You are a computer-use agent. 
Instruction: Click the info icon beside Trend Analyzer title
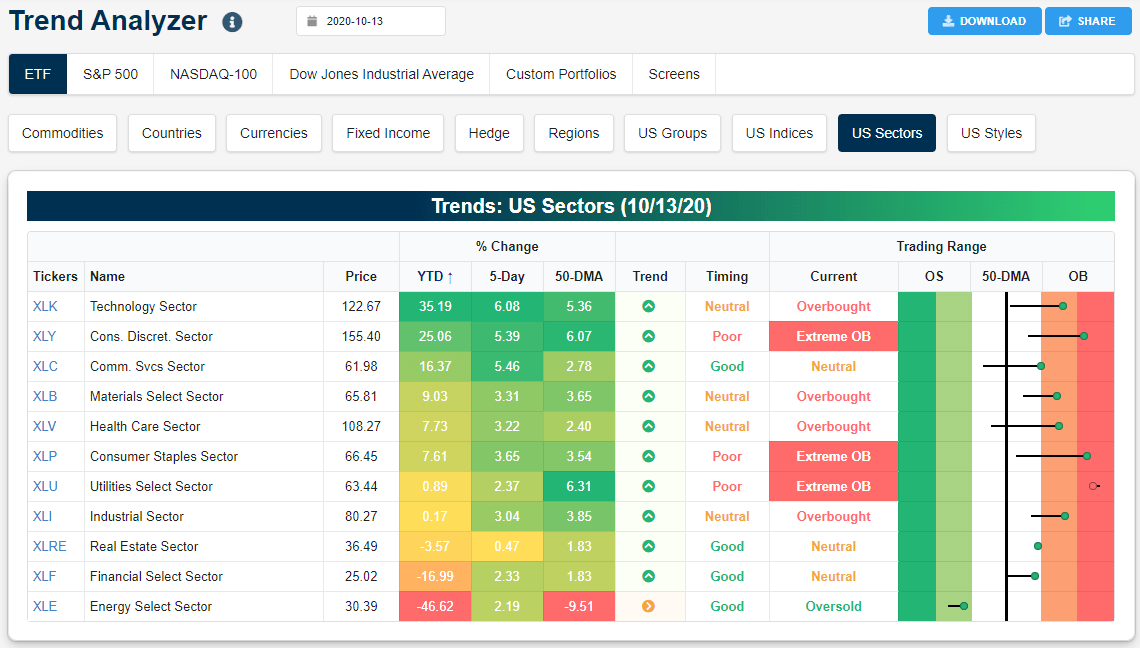coord(232,22)
